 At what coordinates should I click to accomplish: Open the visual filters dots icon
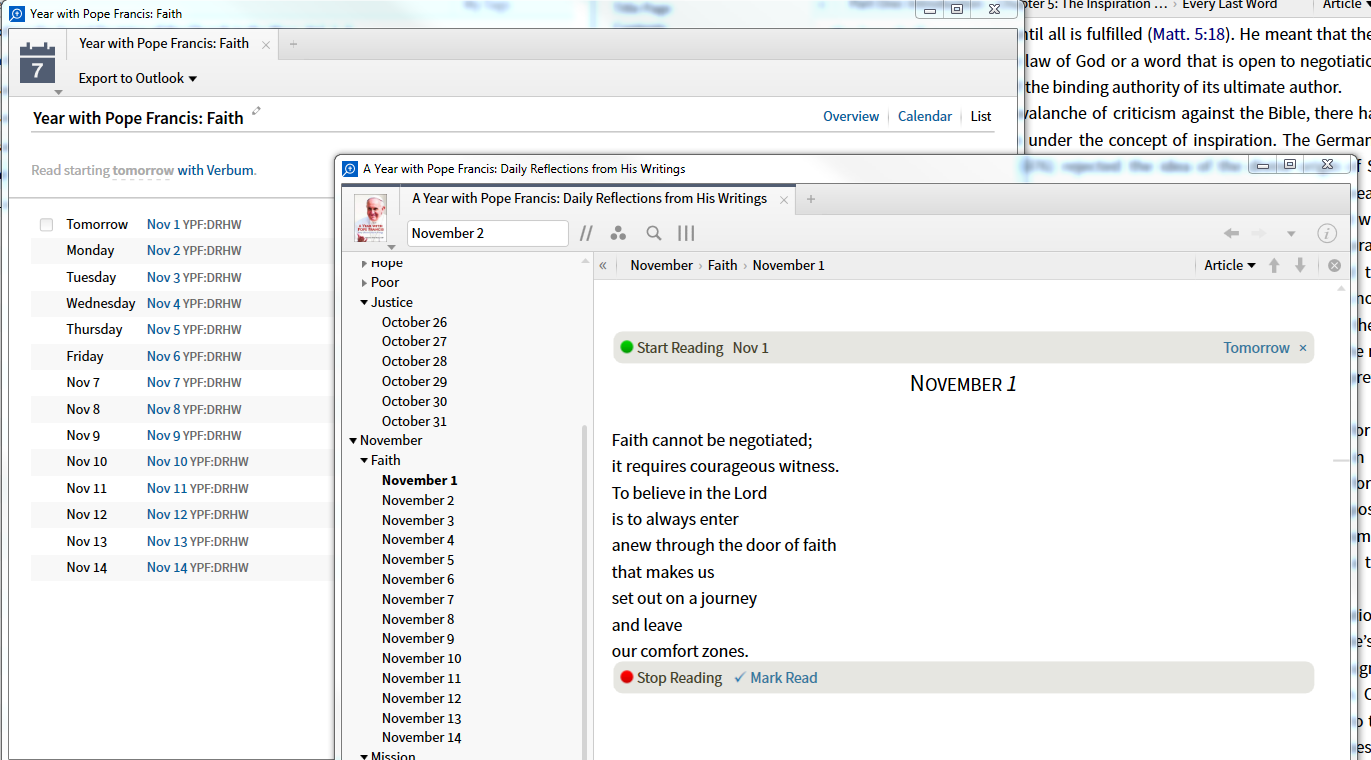coord(618,233)
